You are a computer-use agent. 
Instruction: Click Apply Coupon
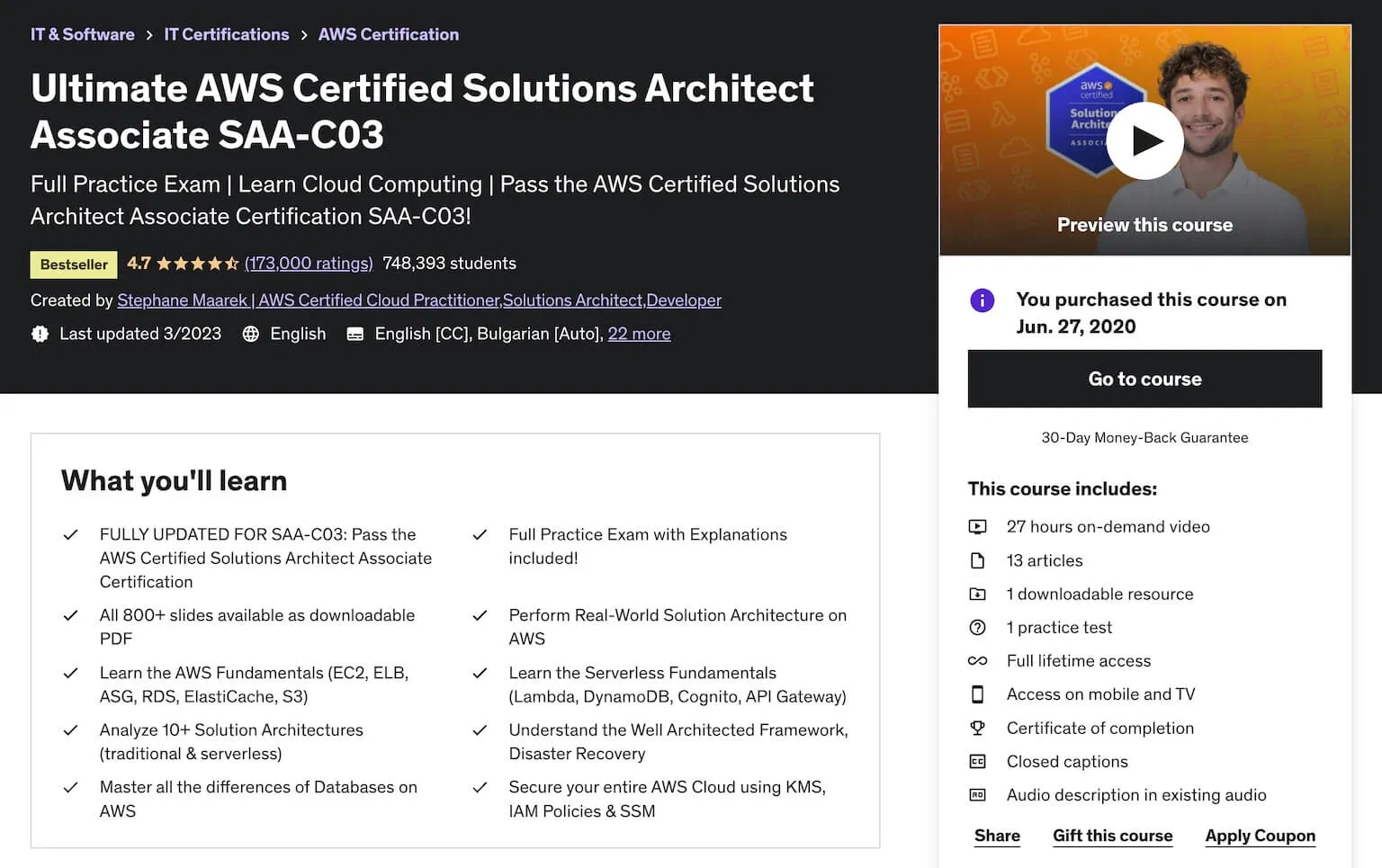pos(1260,836)
